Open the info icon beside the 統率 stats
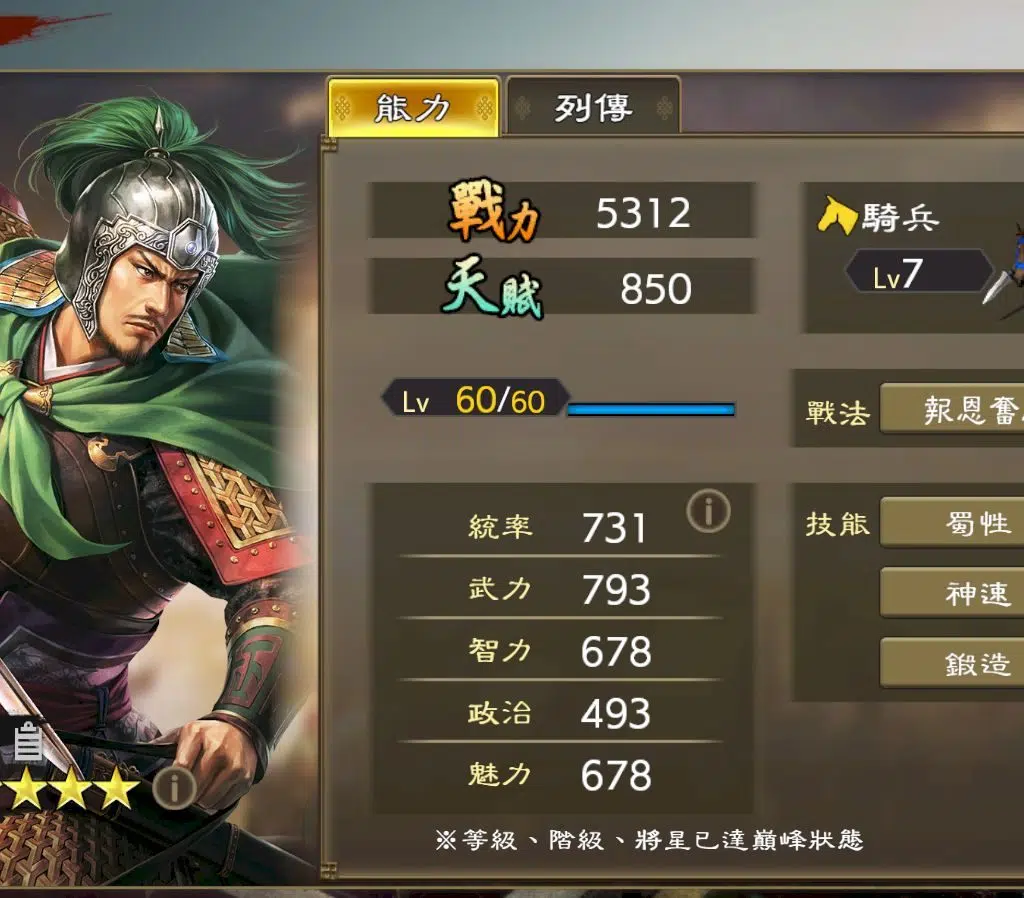 pos(708,511)
